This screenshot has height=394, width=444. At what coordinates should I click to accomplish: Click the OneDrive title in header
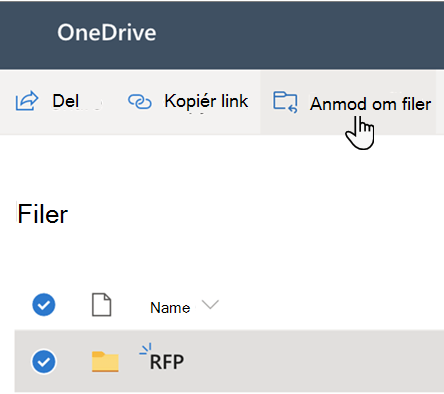point(107,33)
